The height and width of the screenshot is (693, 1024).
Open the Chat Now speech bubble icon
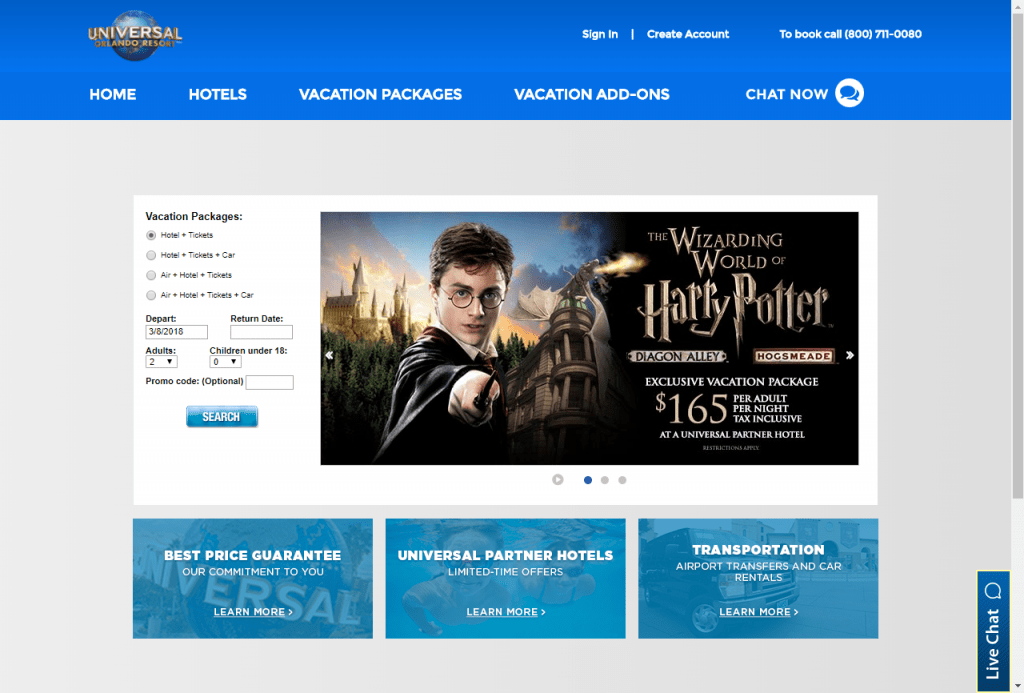coord(849,93)
